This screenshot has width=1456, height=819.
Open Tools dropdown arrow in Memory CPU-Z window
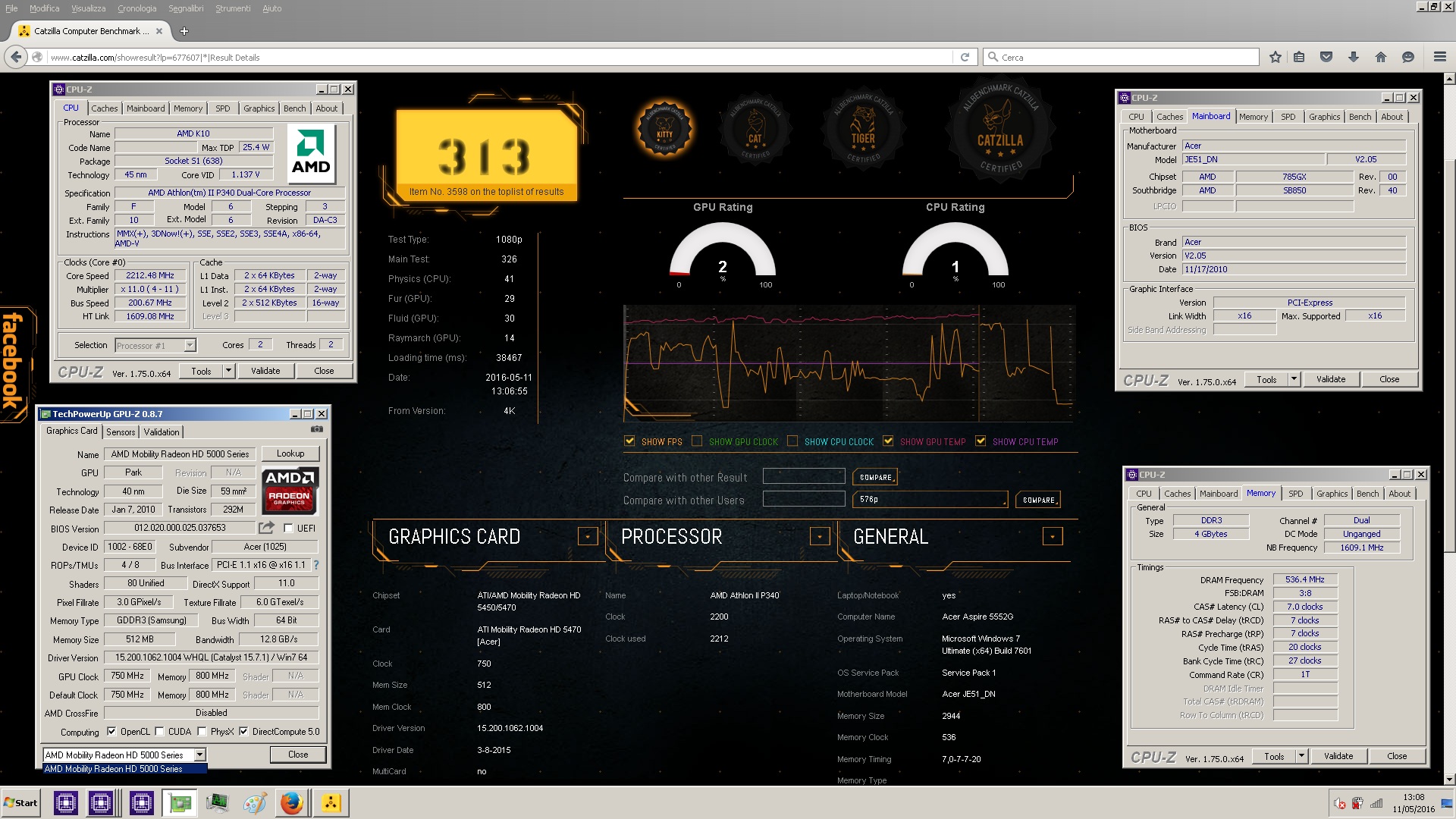tap(1301, 756)
